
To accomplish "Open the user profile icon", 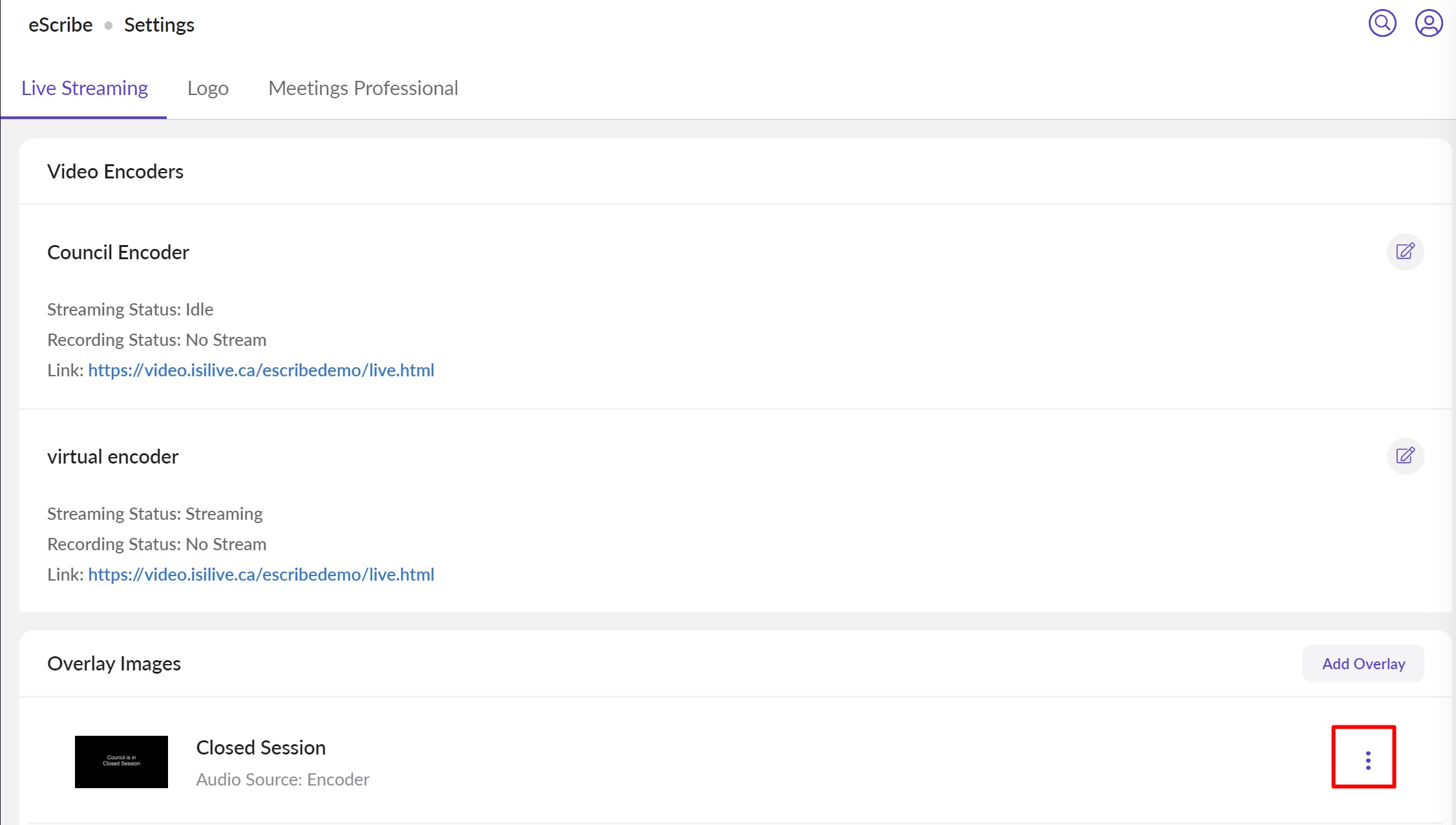I will (x=1429, y=24).
